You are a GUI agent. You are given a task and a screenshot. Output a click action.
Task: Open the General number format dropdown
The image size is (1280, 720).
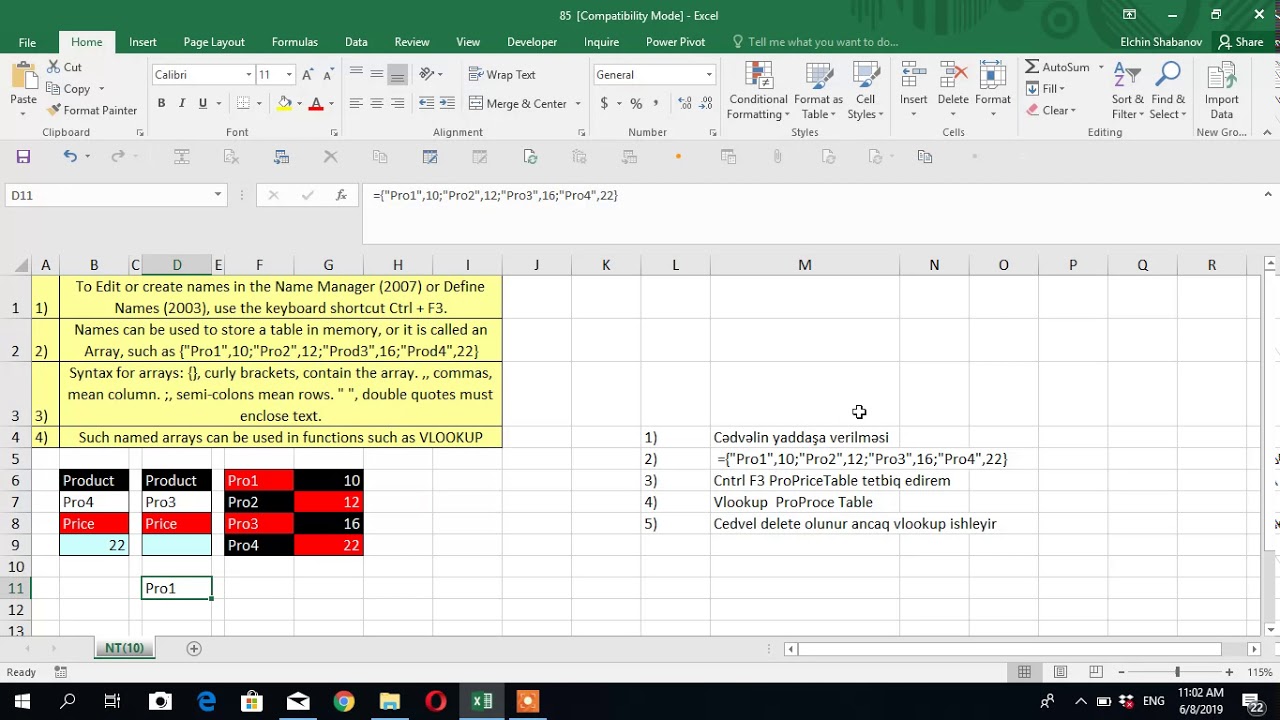[x=708, y=75]
